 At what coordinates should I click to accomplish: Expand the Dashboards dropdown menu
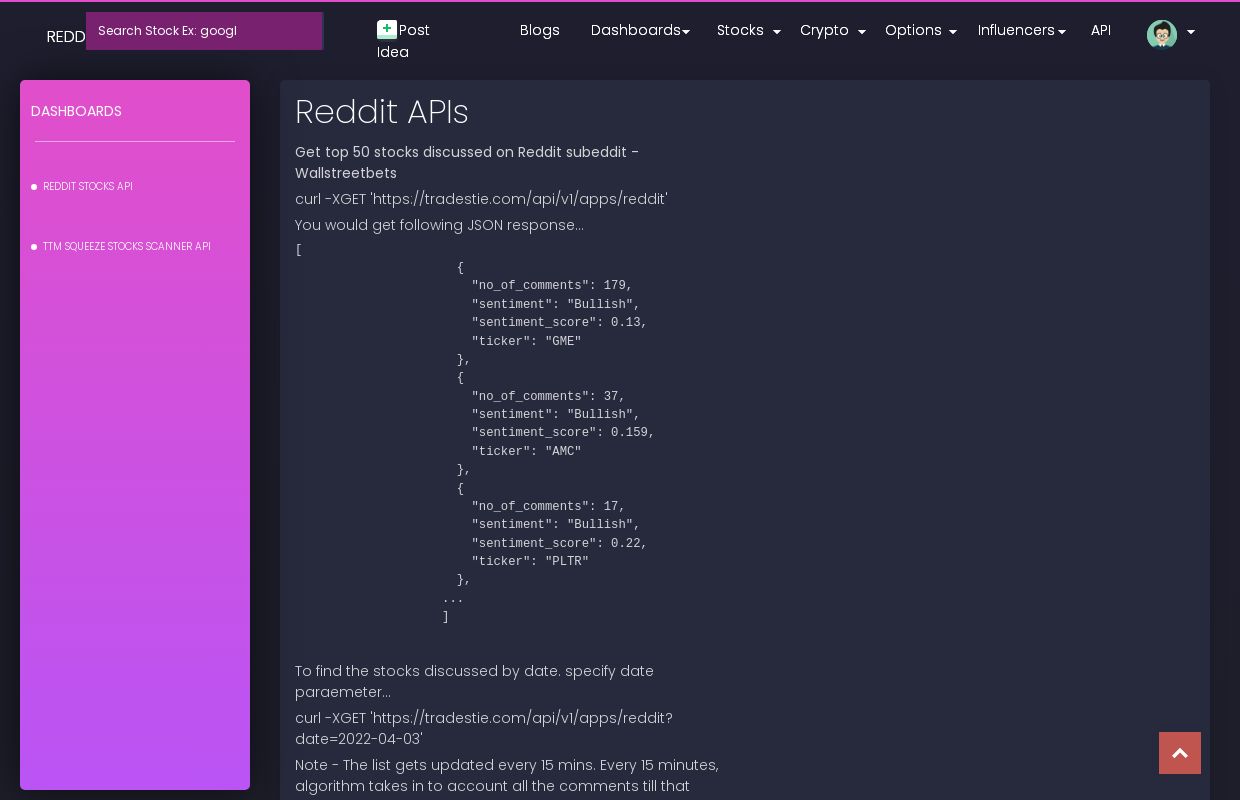point(640,30)
